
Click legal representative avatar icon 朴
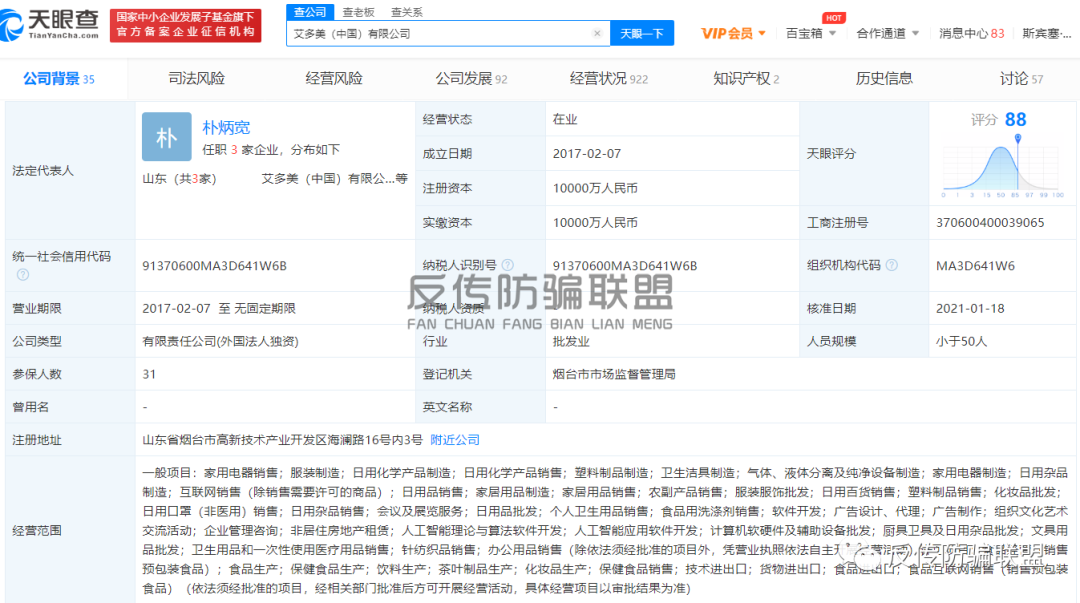point(166,136)
